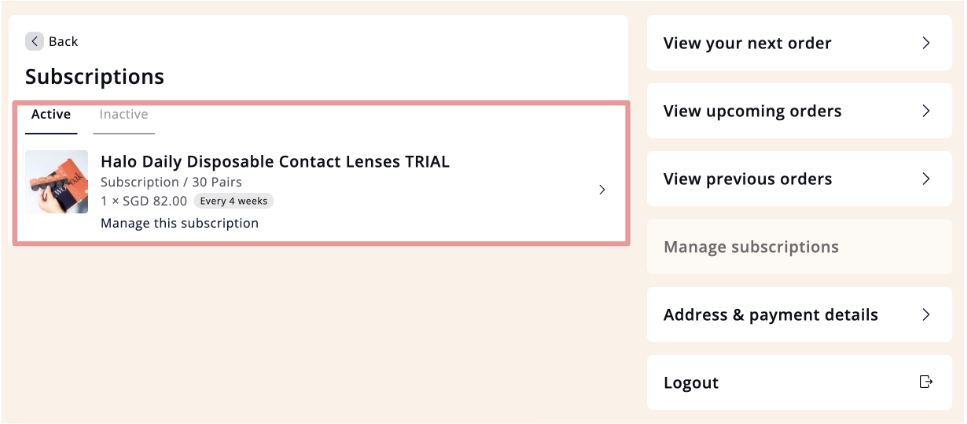The image size is (967, 424).
Task: Open View previous orders
Action: point(799,178)
